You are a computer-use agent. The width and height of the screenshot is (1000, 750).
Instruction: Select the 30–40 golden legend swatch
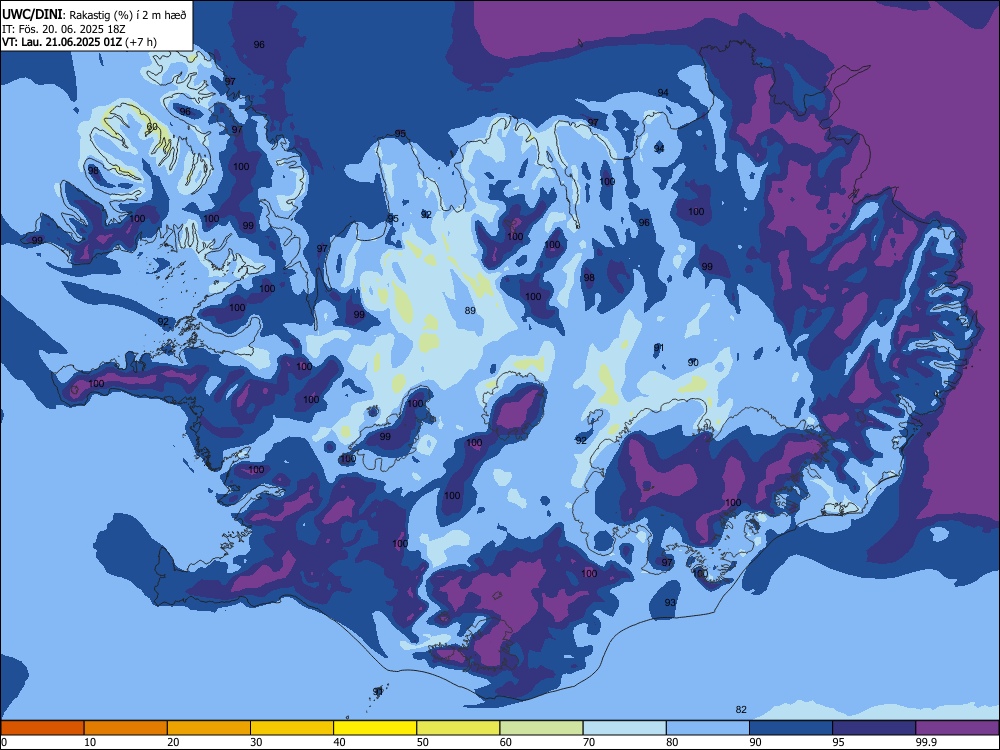tap(292, 728)
